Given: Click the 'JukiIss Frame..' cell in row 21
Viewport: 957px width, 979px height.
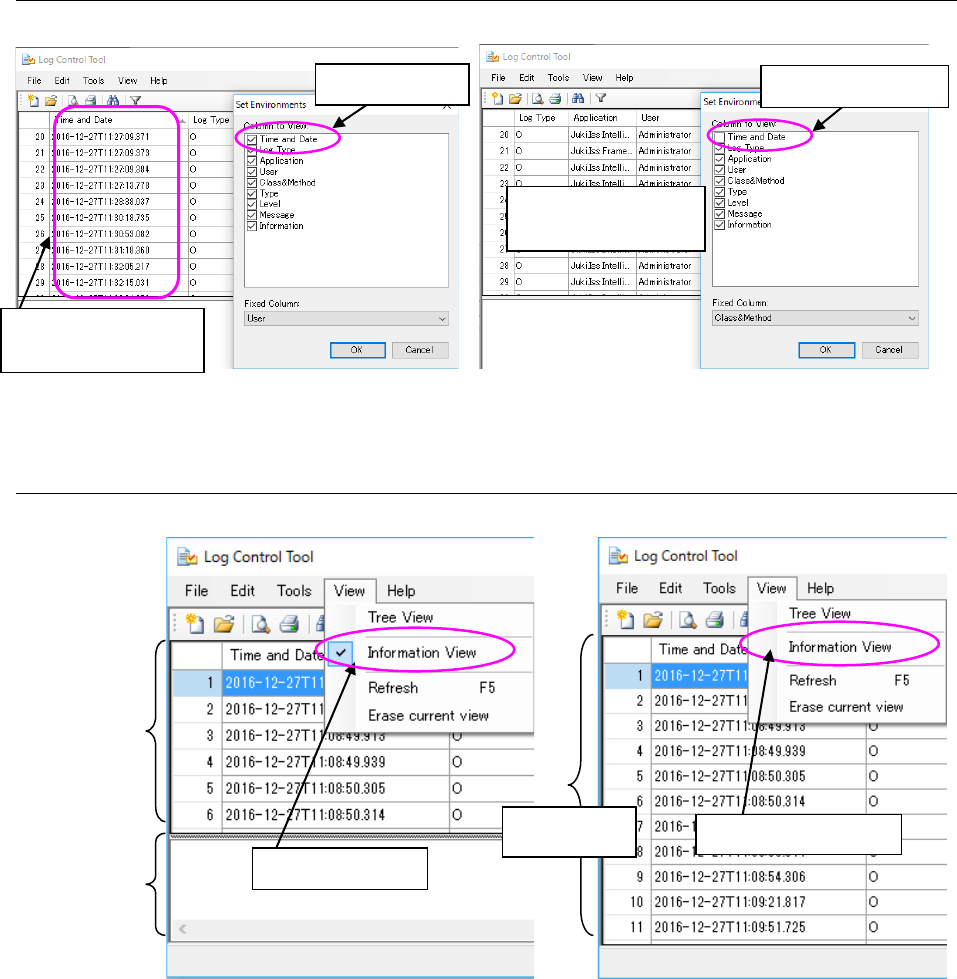Looking at the screenshot, I should (x=602, y=150).
